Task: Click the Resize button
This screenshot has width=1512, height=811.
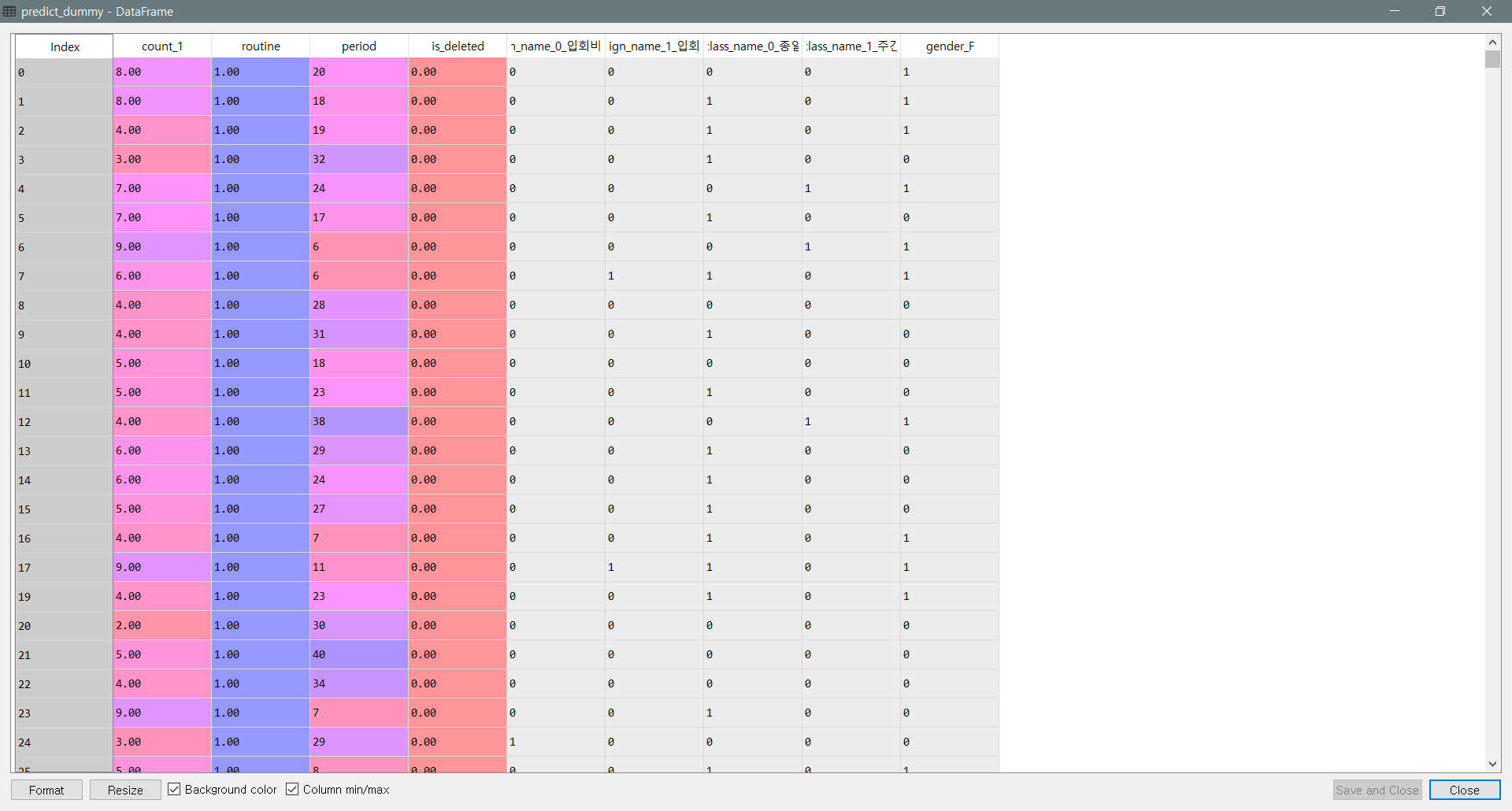Action: point(125,790)
